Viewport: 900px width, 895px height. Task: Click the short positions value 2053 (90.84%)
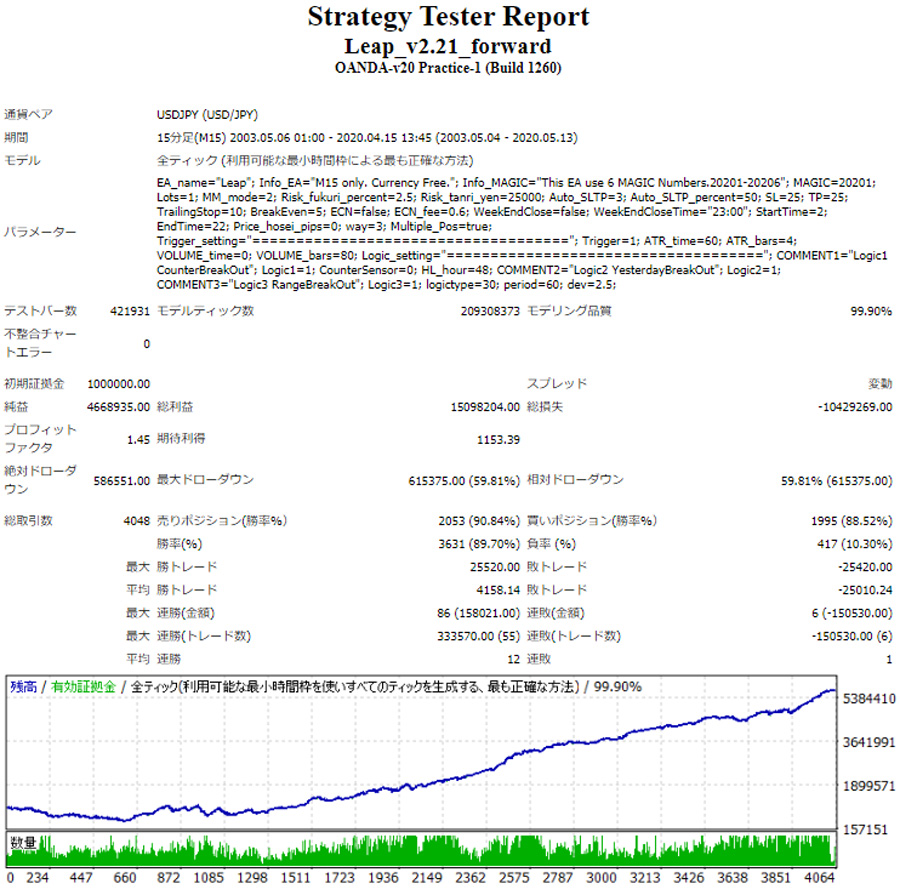coord(479,521)
